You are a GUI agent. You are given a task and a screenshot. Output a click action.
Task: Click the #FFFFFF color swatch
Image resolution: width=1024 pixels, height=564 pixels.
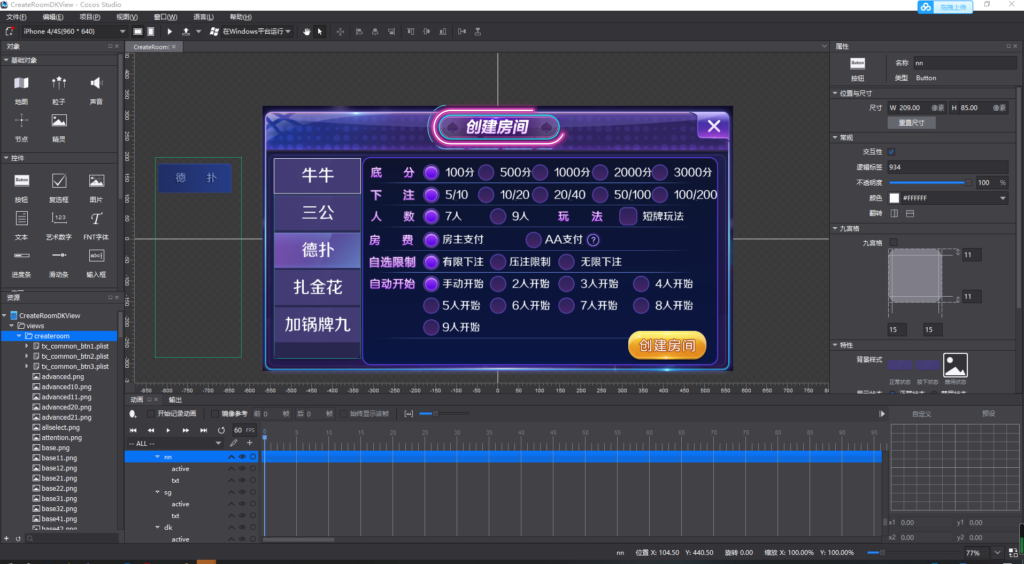tap(895, 198)
